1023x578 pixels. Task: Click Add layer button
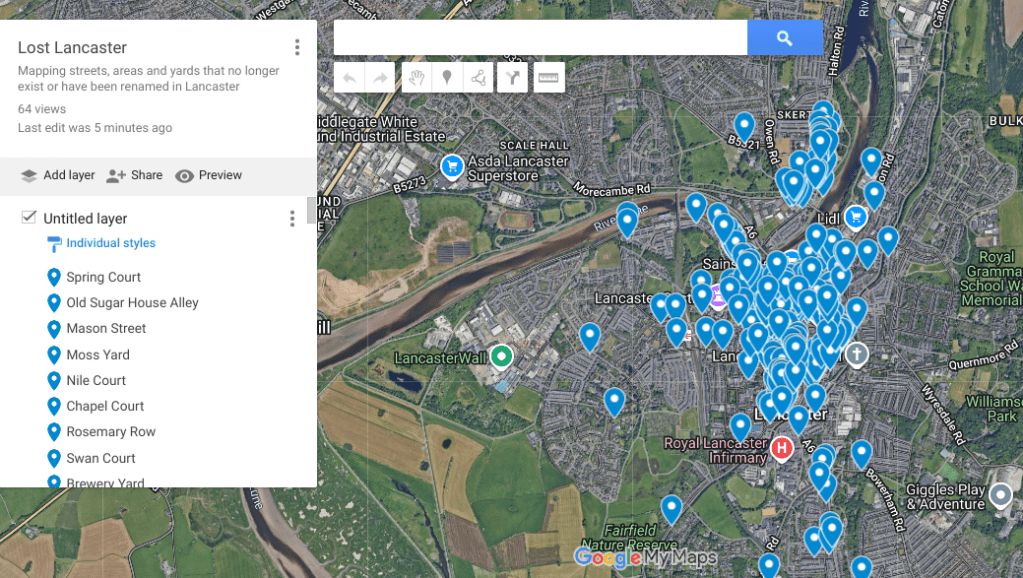coord(58,176)
